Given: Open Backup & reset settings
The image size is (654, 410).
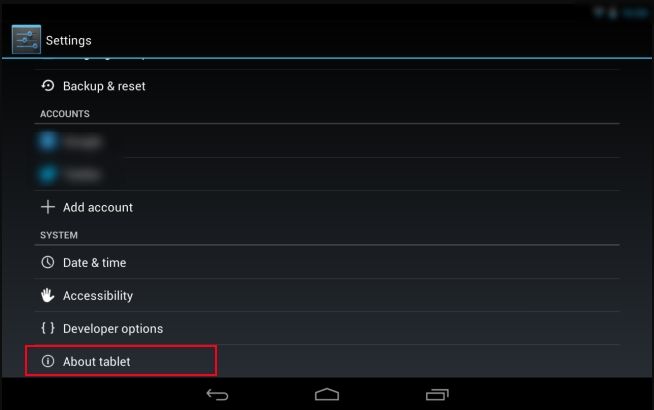Looking at the screenshot, I should (327, 86).
